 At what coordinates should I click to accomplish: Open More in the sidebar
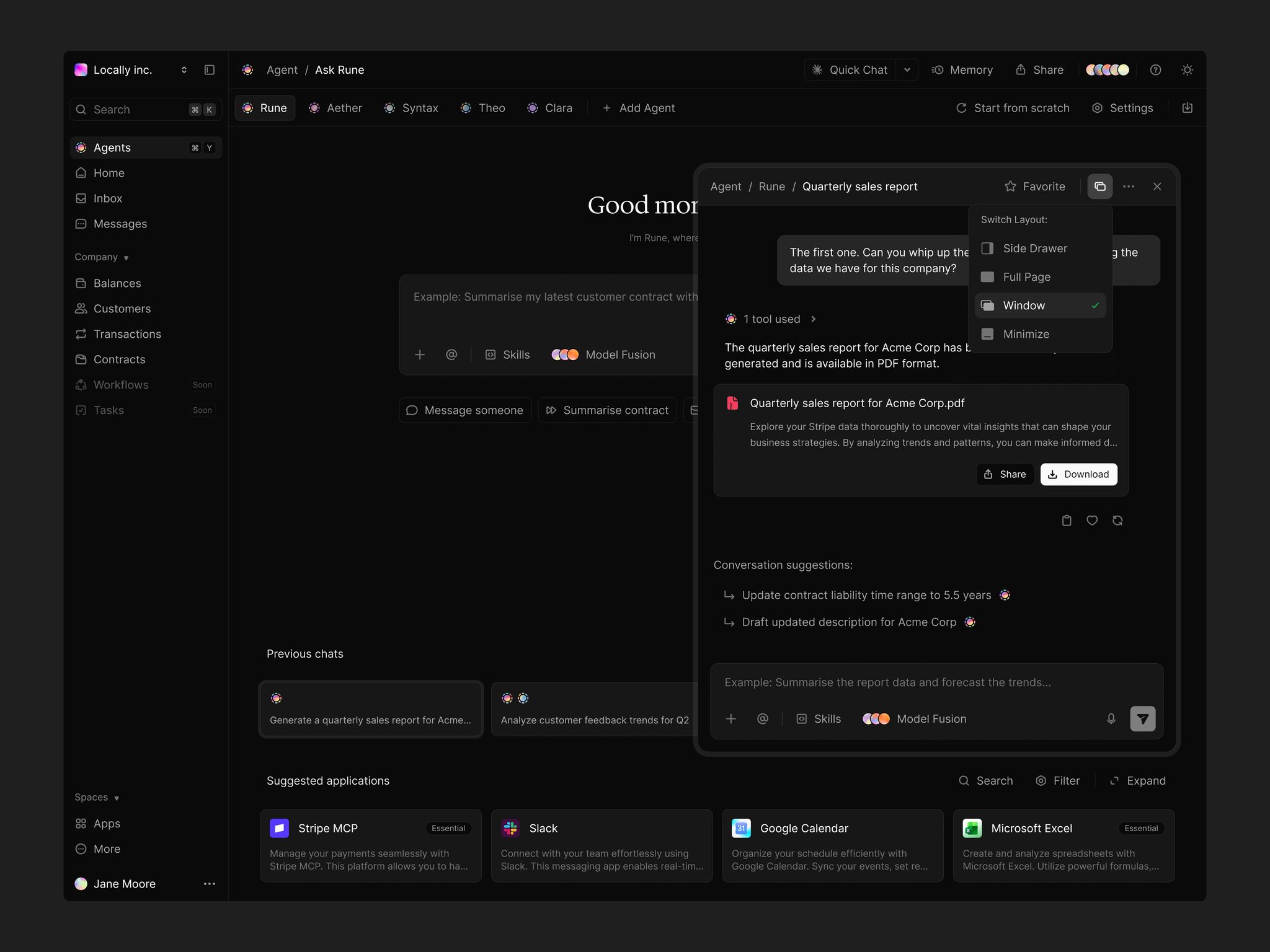146,849
